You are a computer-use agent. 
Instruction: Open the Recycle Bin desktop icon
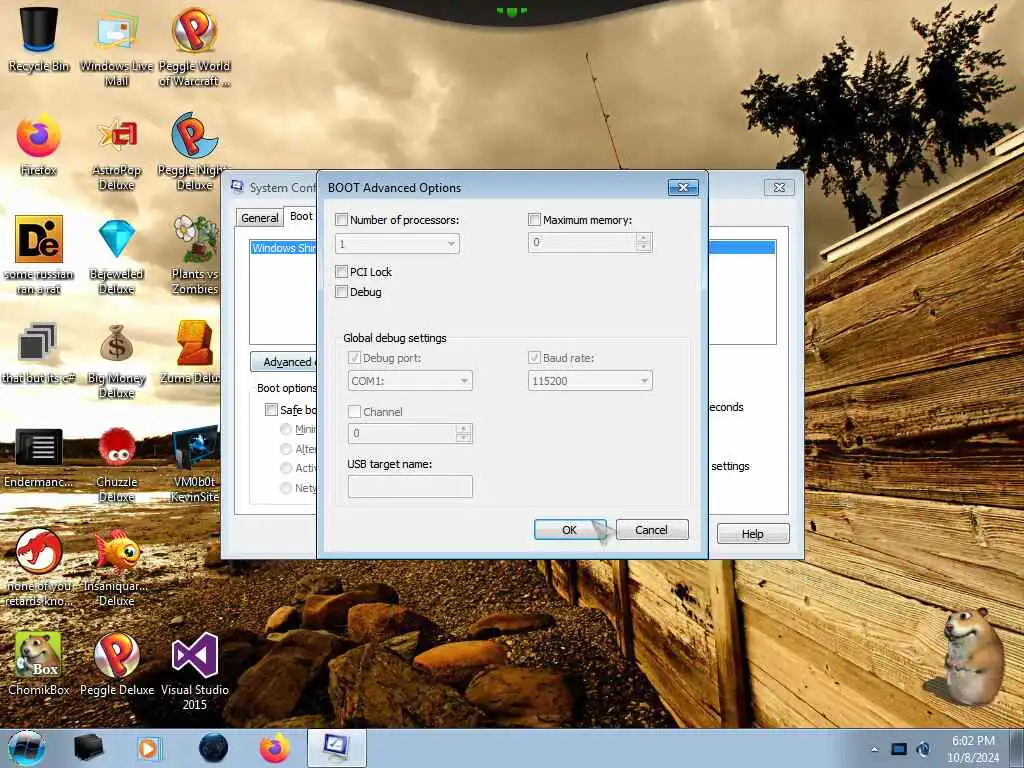(x=39, y=39)
